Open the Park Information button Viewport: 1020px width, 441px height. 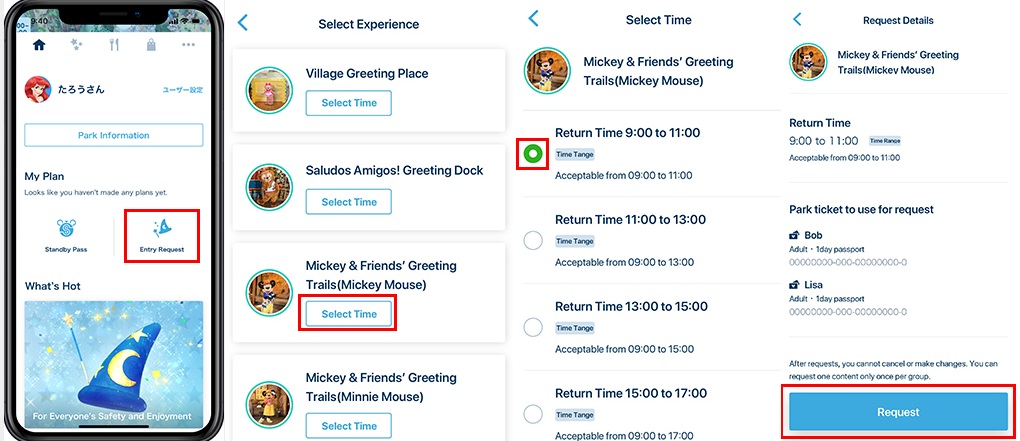[x=113, y=135]
